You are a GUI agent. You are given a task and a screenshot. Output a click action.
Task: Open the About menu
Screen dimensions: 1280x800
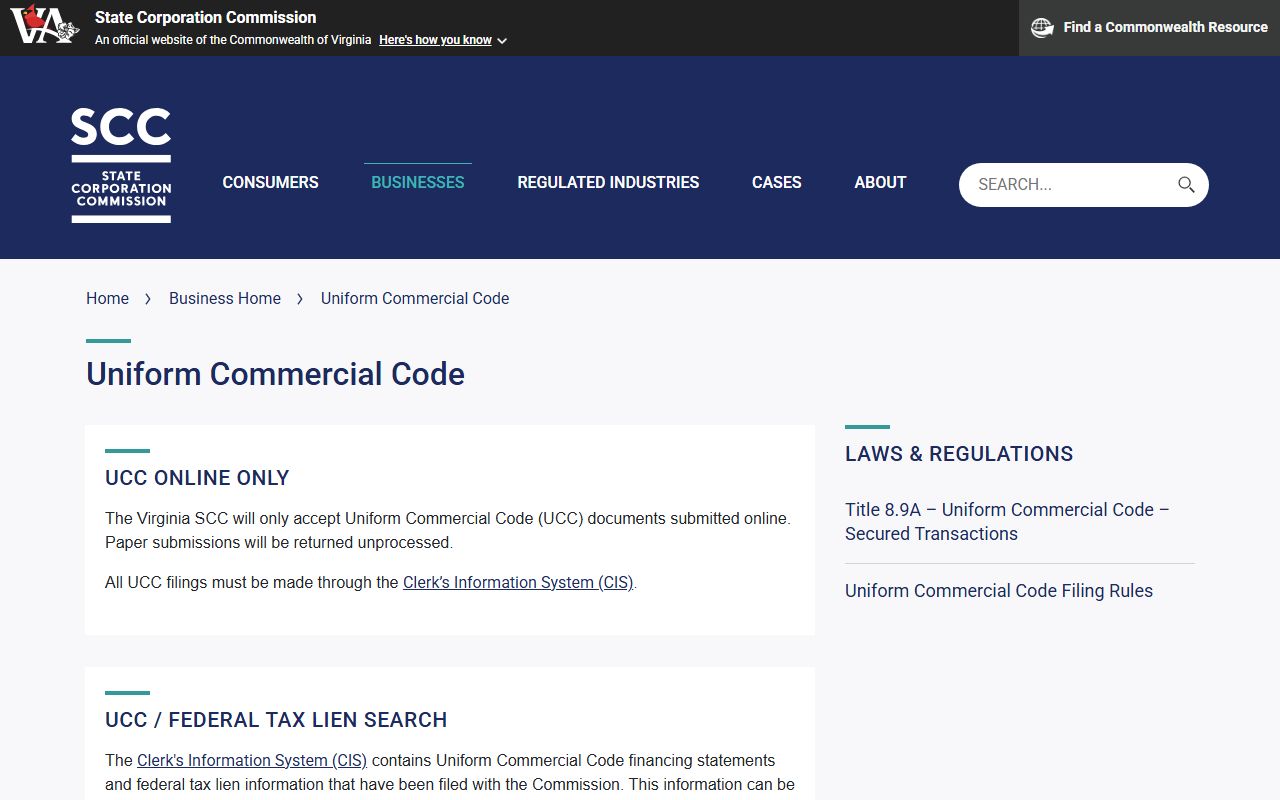[880, 182]
